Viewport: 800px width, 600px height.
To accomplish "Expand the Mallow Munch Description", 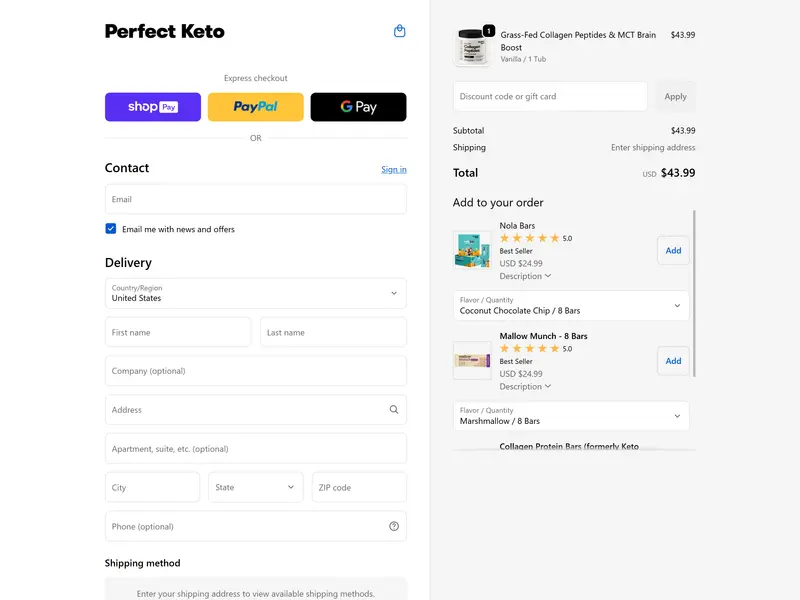I will [x=525, y=386].
